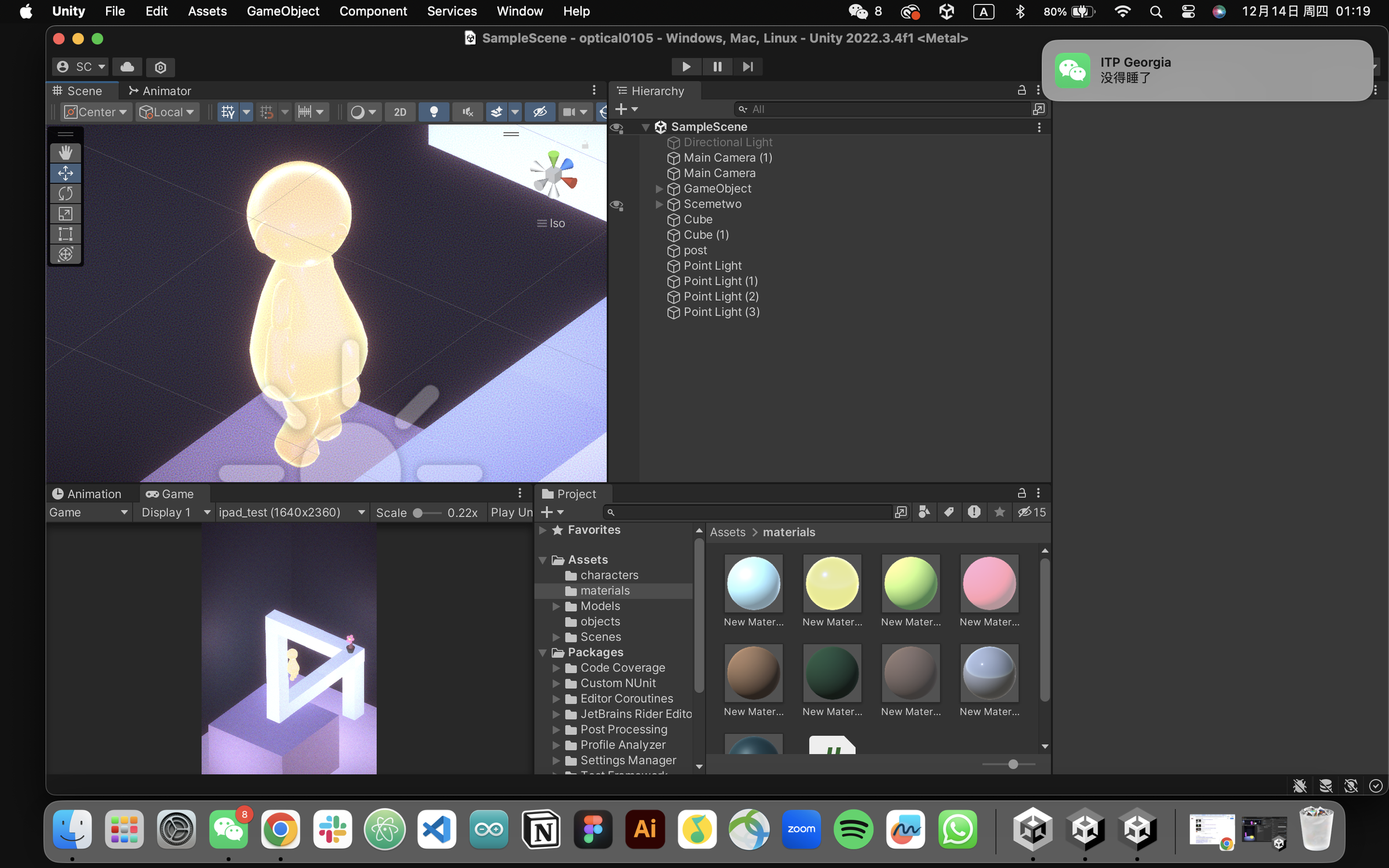The image size is (1389, 868).
Task: Open the Center pivot dropdown
Action: pyautogui.click(x=97, y=112)
